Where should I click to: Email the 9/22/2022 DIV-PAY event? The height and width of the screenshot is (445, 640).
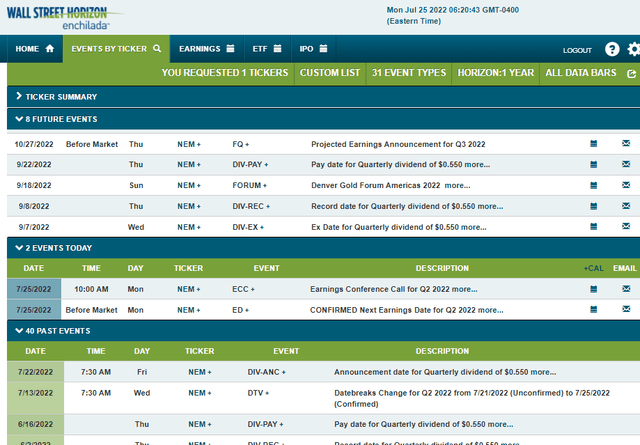click(626, 164)
